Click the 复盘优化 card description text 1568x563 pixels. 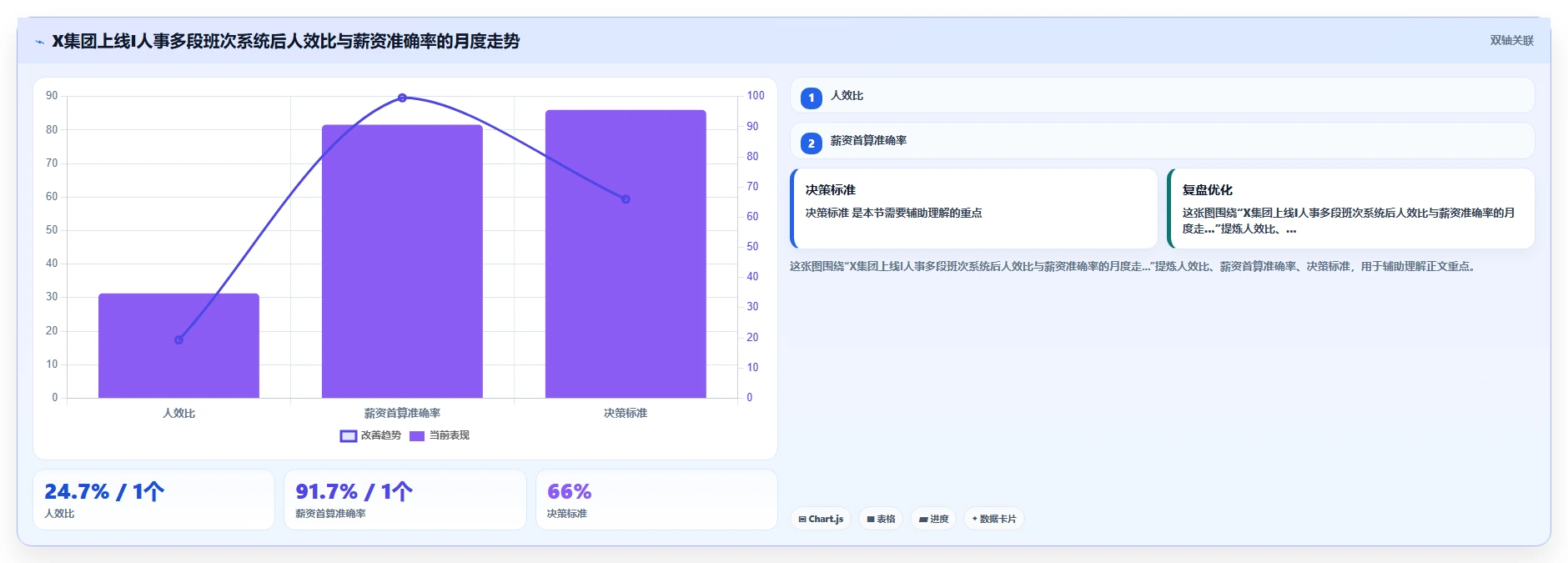(x=1349, y=220)
